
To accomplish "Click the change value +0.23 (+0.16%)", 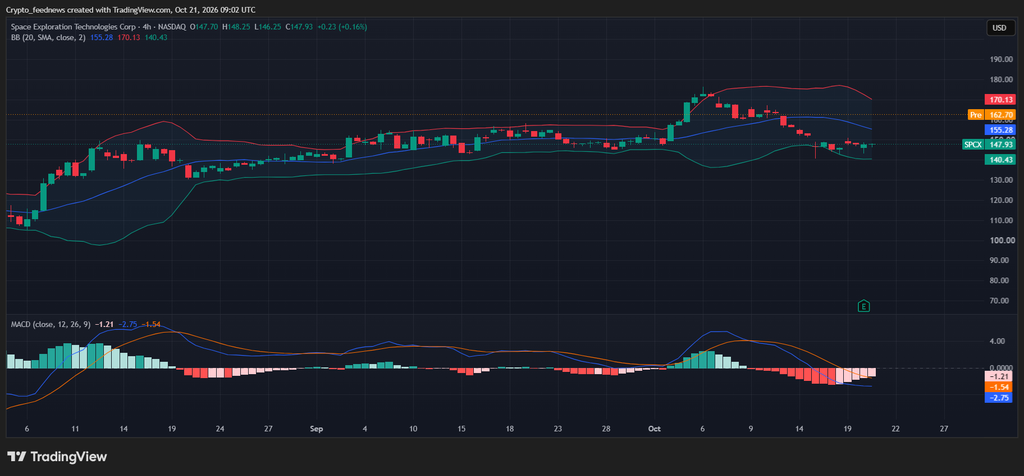I will [x=342, y=27].
